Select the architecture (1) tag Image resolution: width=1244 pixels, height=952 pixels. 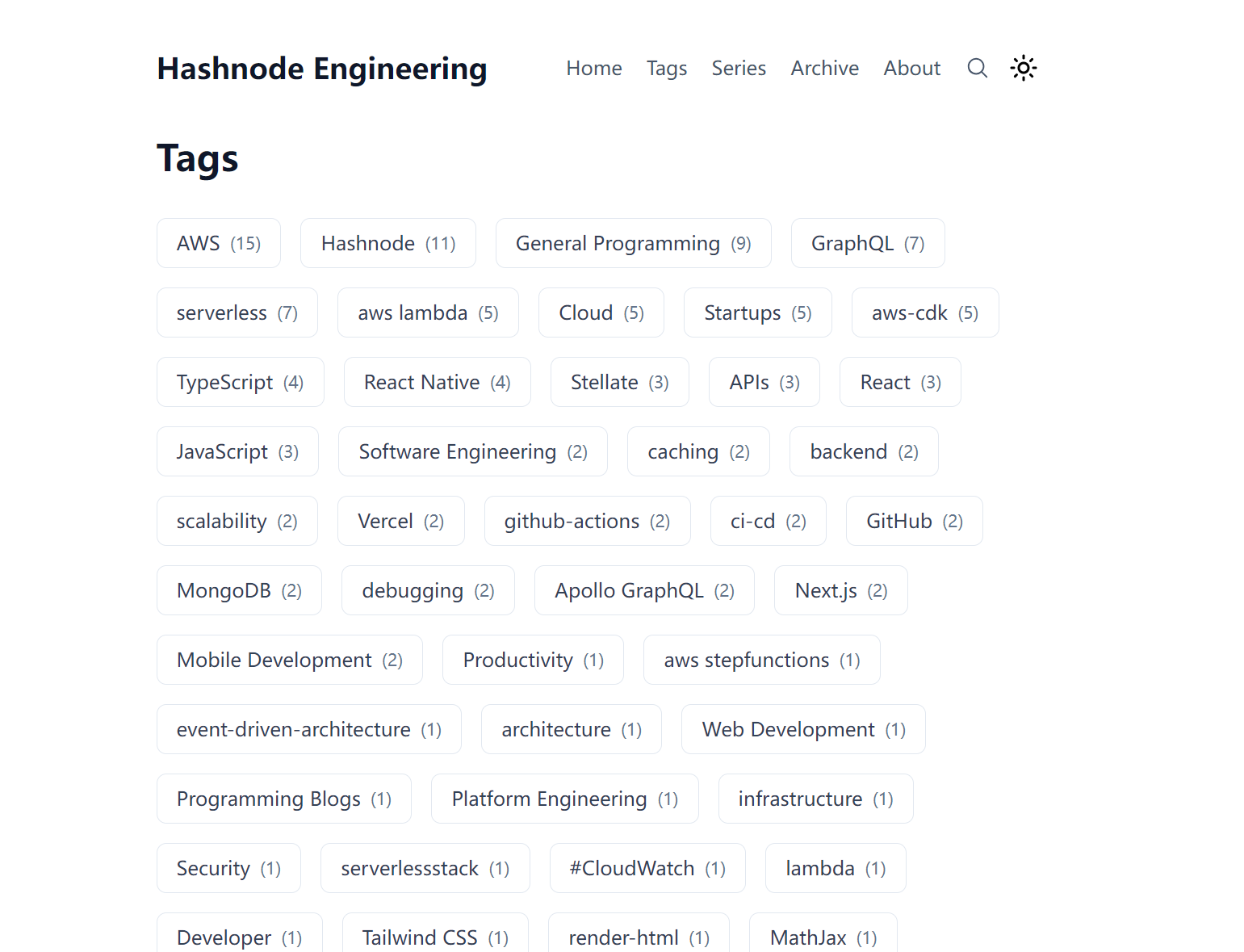click(572, 729)
